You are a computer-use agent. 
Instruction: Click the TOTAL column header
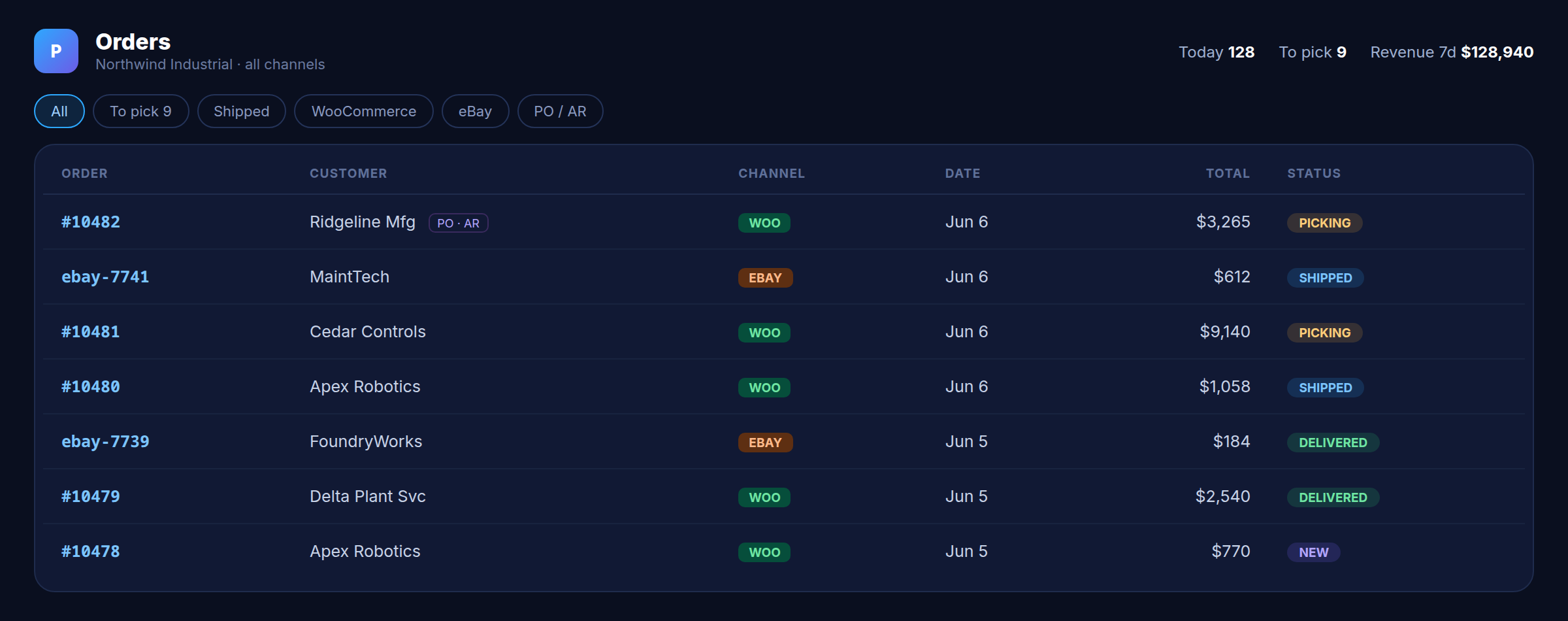pyautogui.click(x=1228, y=173)
